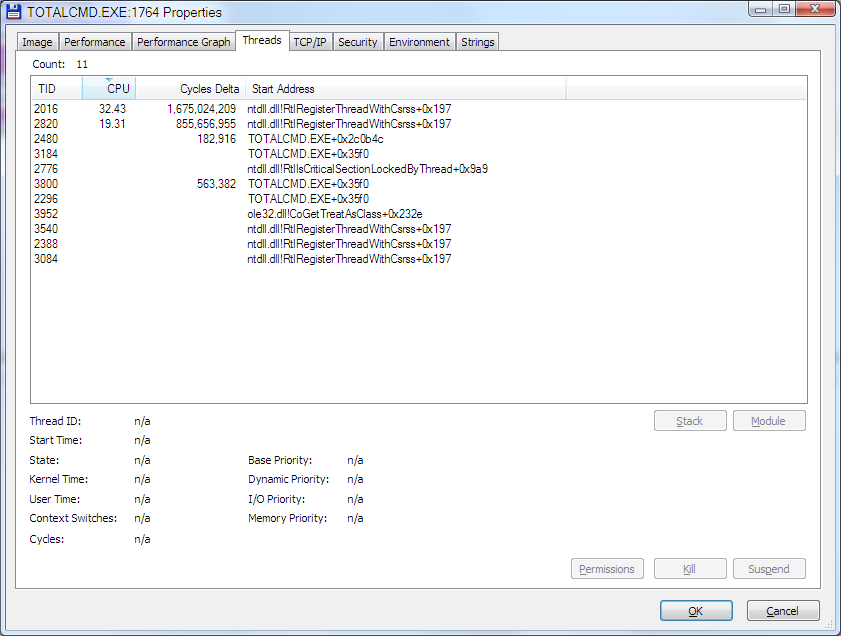The height and width of the screenshot is (636, 841).
Task: Click cycles delta value 855,656,955
Action: 206,124
